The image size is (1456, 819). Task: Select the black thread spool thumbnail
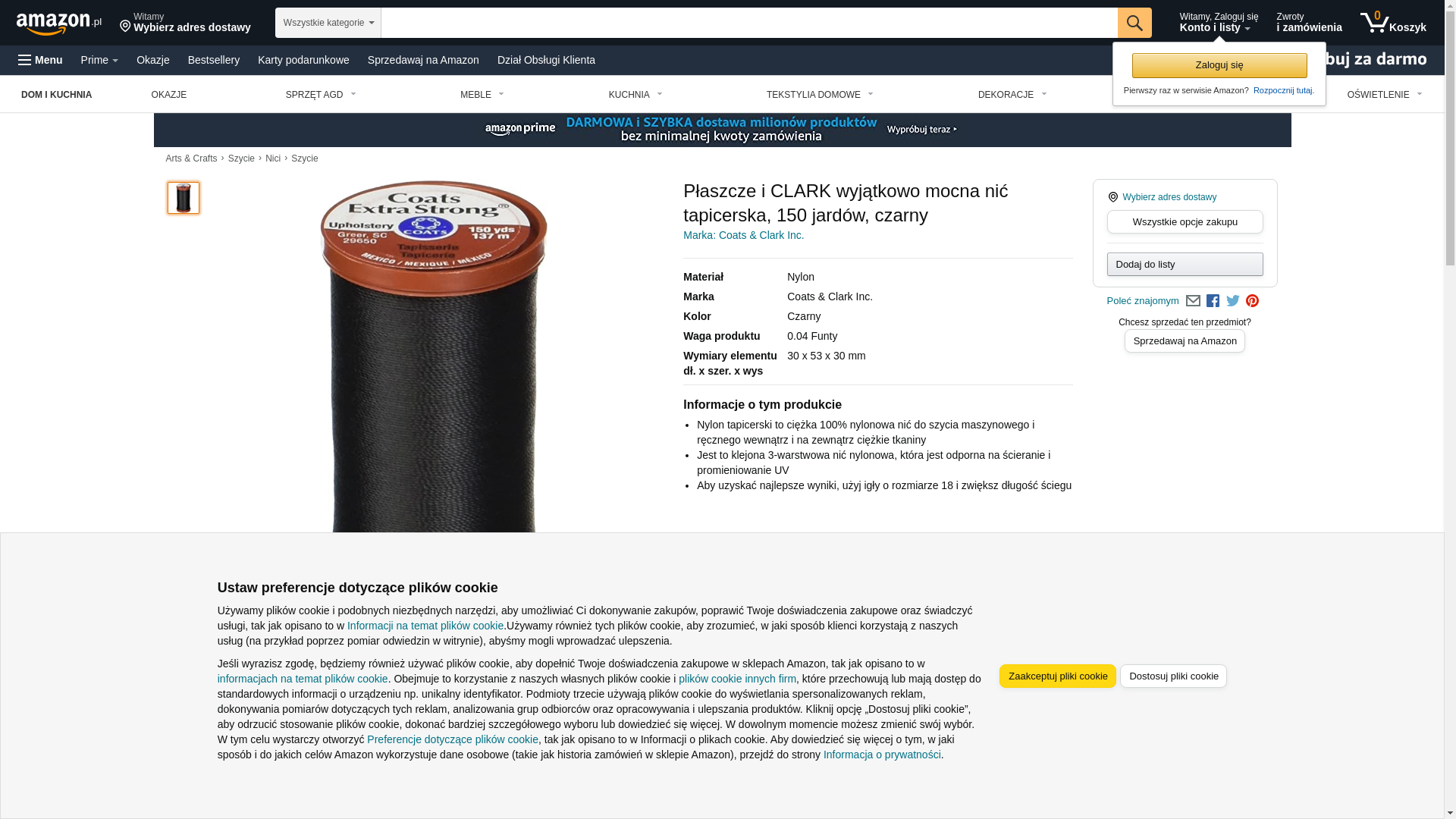click(184, 198)
